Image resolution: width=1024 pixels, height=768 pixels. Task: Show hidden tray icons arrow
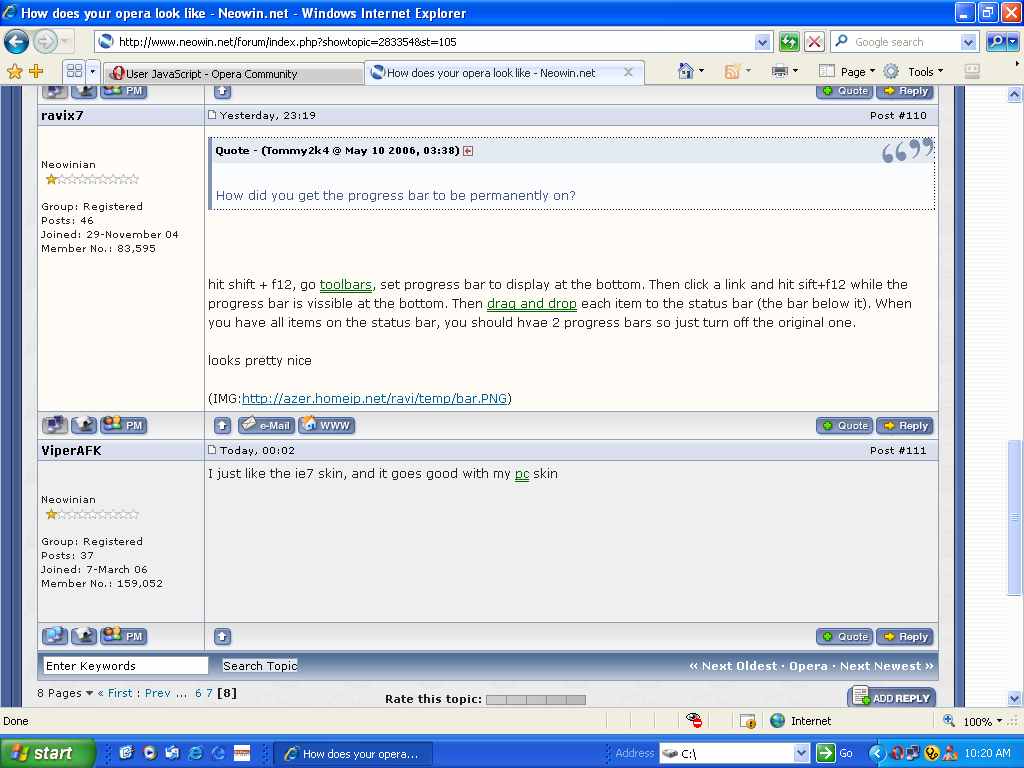click(x=877, y=753)
